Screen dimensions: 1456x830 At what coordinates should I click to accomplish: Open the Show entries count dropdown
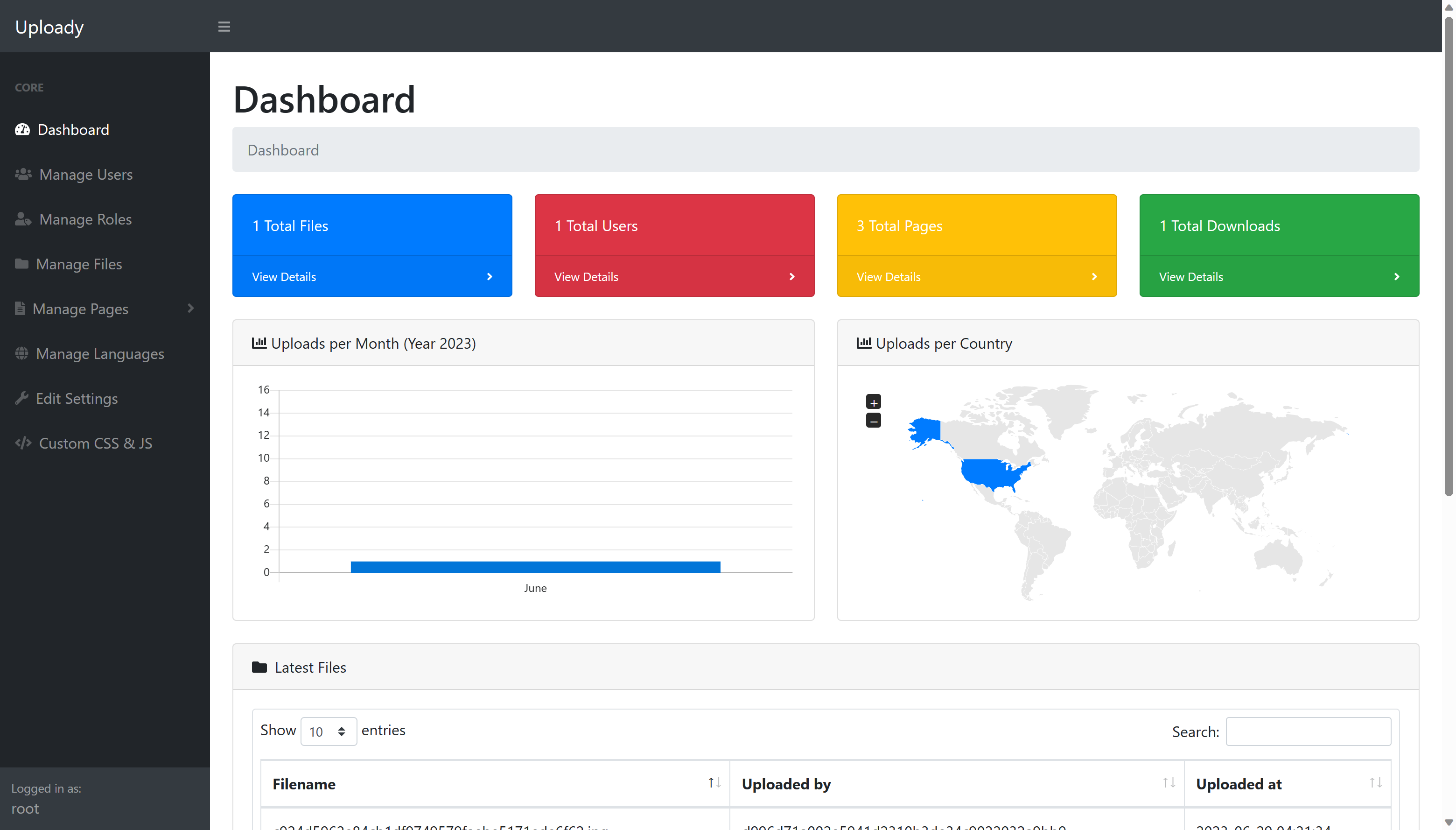pyautogui.click(x=328, y=732)
